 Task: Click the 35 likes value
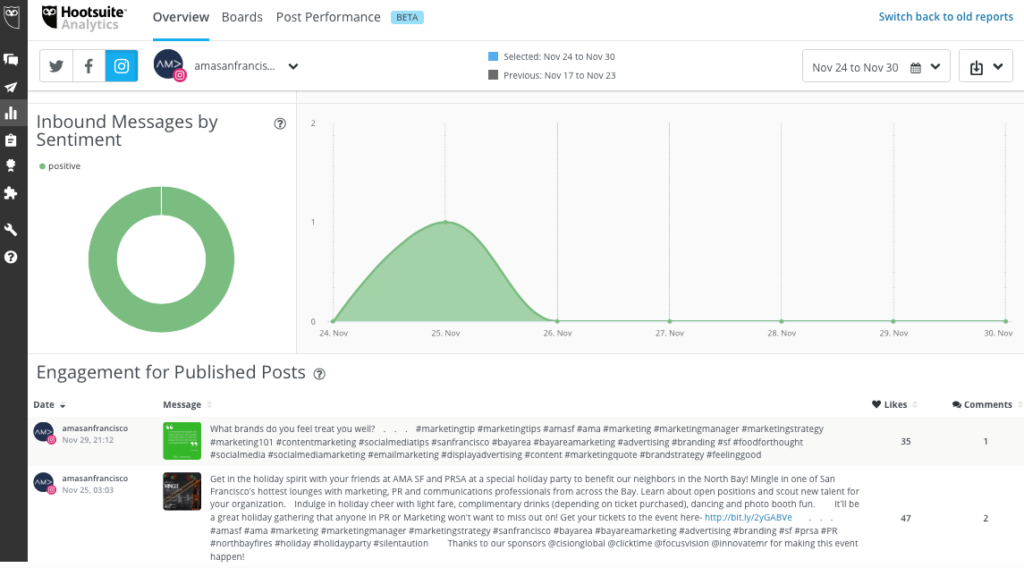pos(906,441)
